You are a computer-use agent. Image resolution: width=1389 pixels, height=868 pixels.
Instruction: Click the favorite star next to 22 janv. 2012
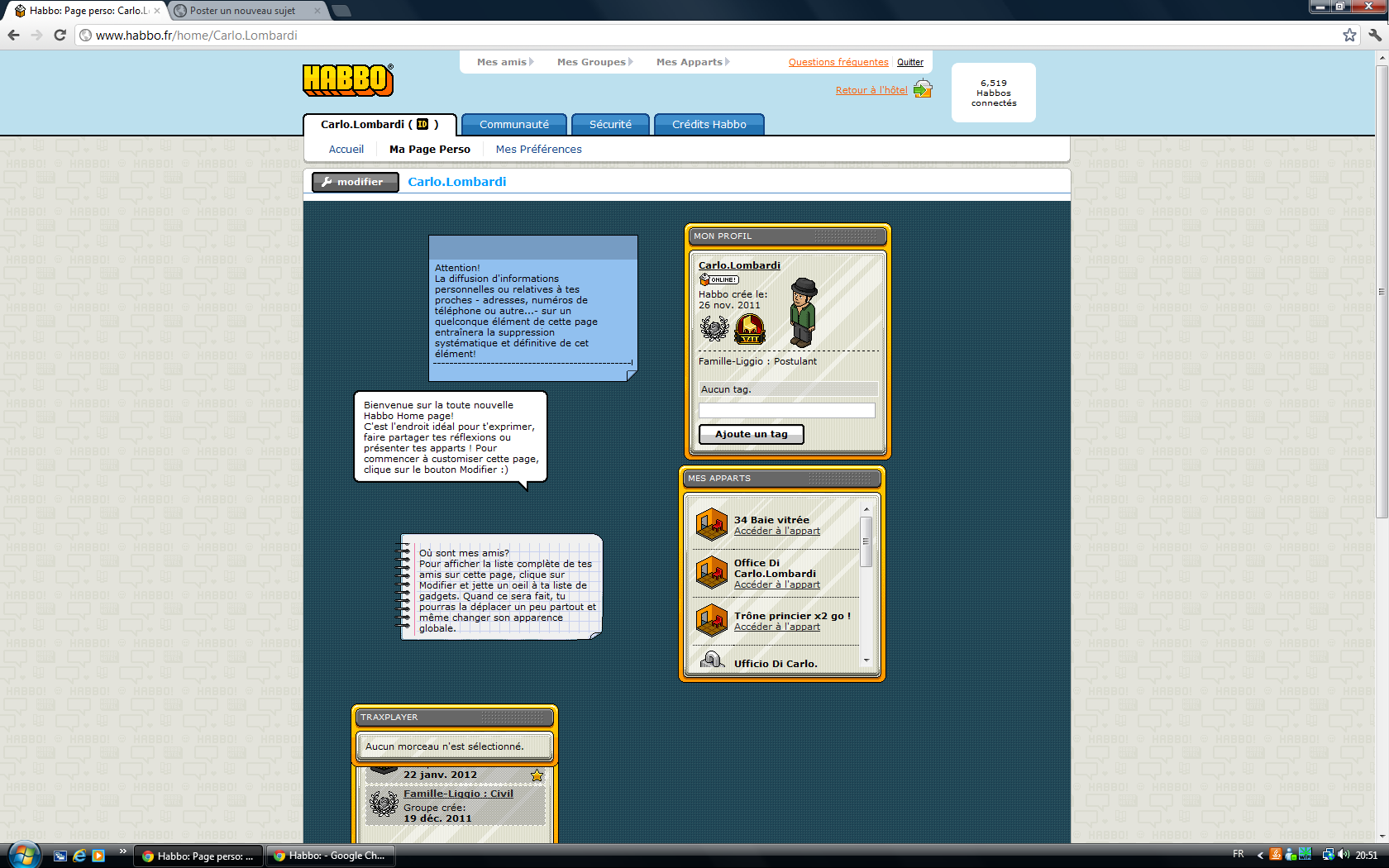tap(537, 775)
